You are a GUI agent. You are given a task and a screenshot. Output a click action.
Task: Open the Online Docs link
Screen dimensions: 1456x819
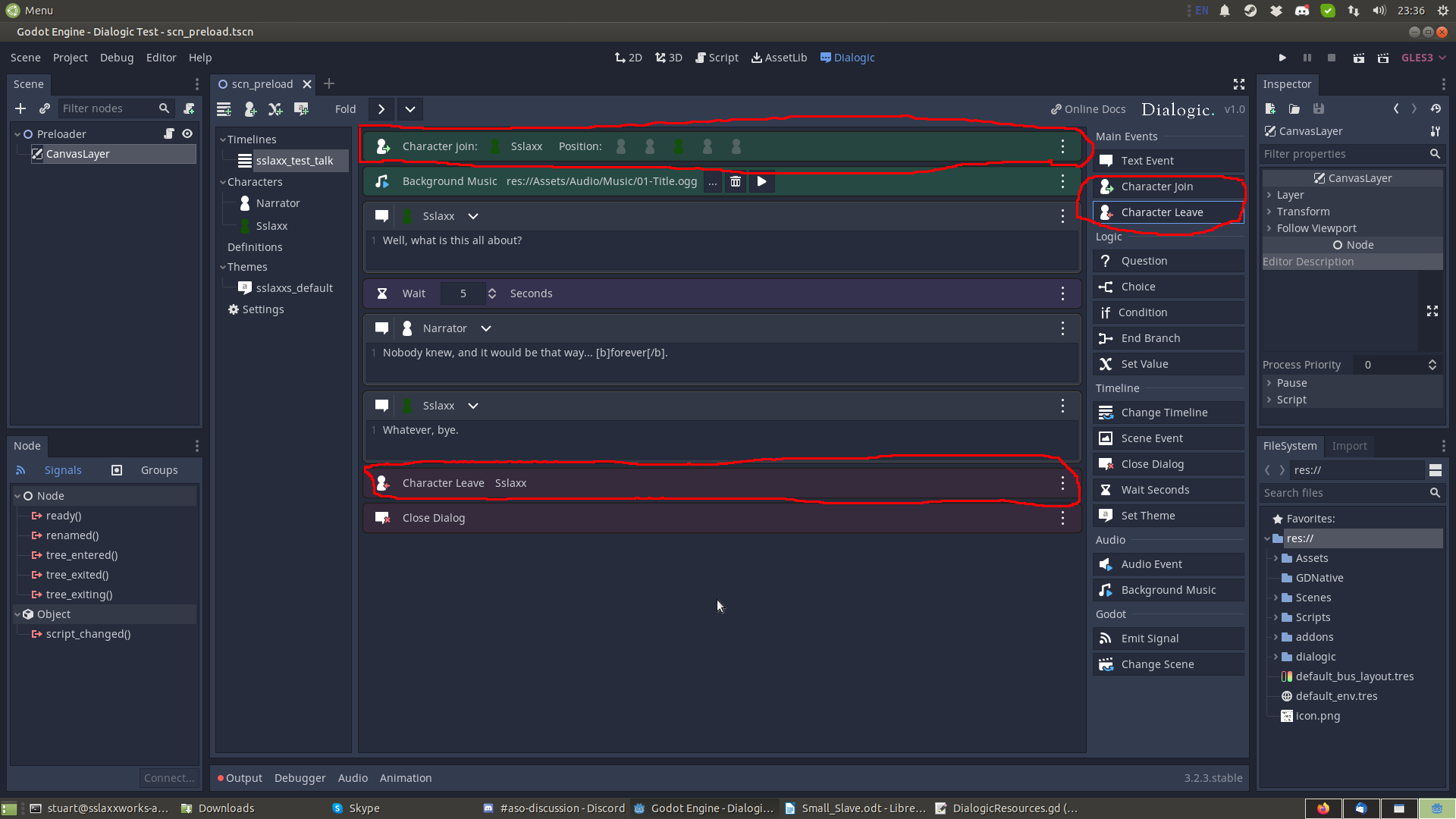pyautogui.click(x=1088, y=108)
